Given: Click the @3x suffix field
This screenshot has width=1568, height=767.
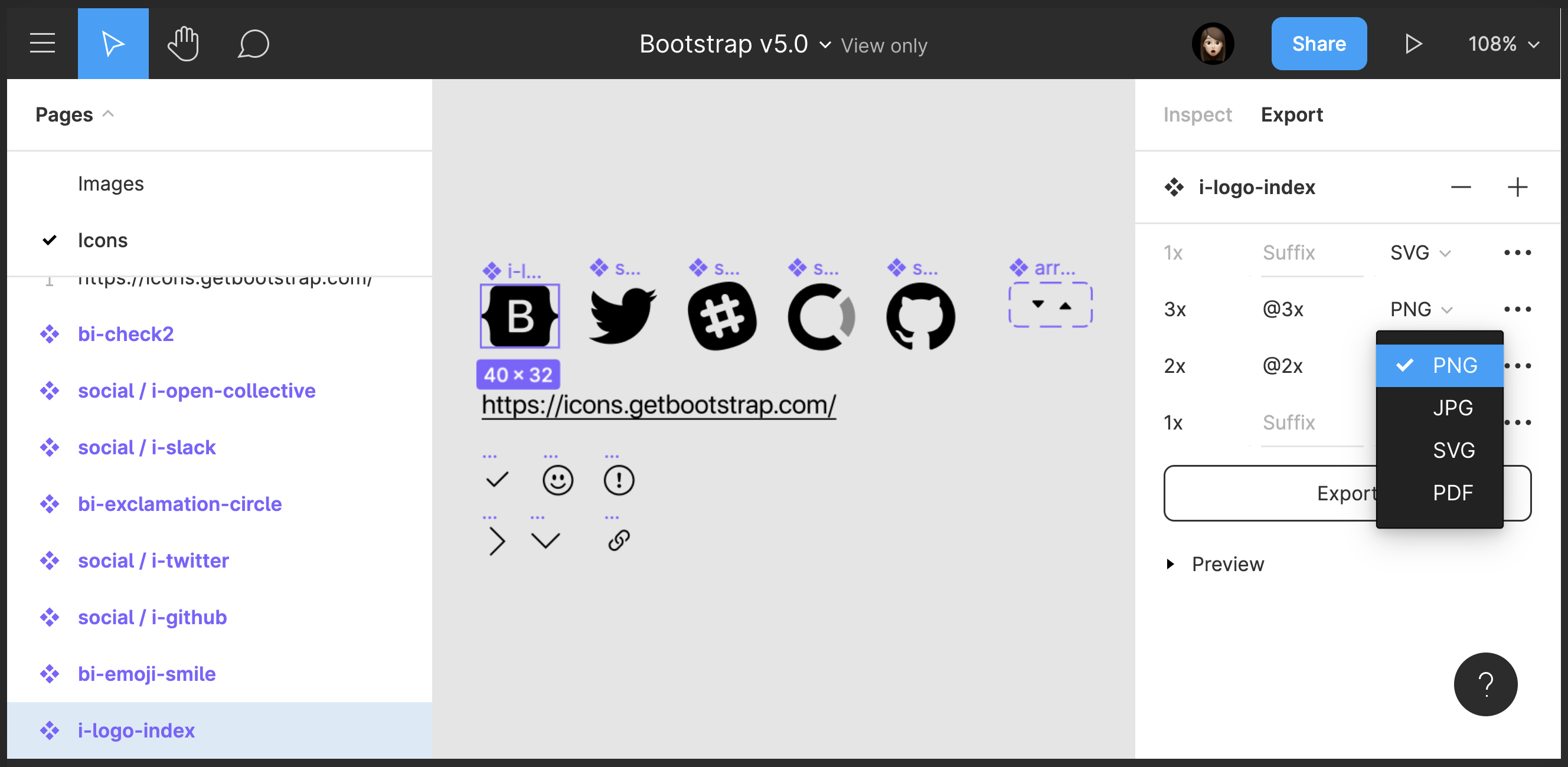Looking at the screenshot, I should pyautogui.click(x=1282, y=310).
